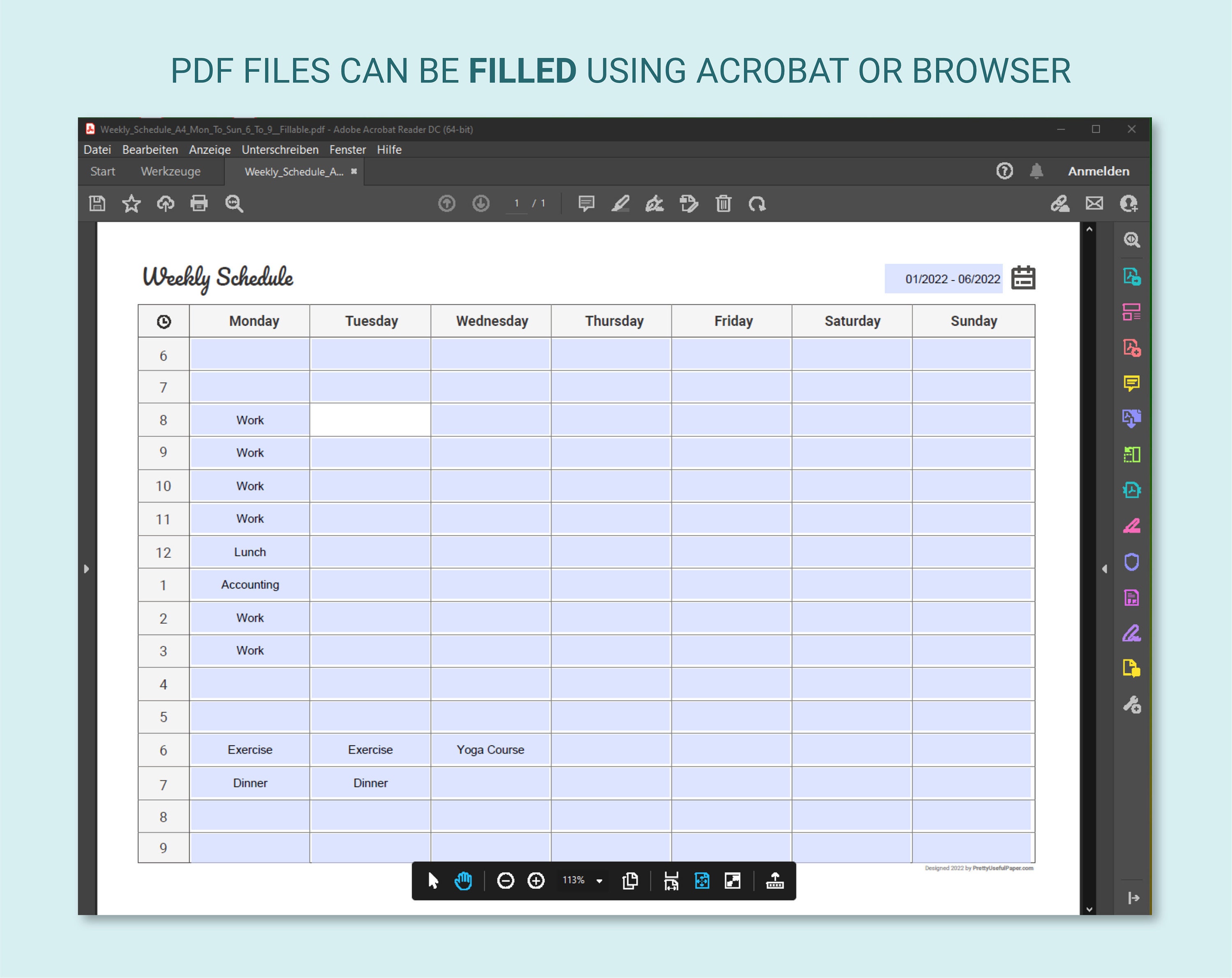
Task: Open the 113% zoom level dropdown
Action: pyautogui.click(x=600, y=881)
